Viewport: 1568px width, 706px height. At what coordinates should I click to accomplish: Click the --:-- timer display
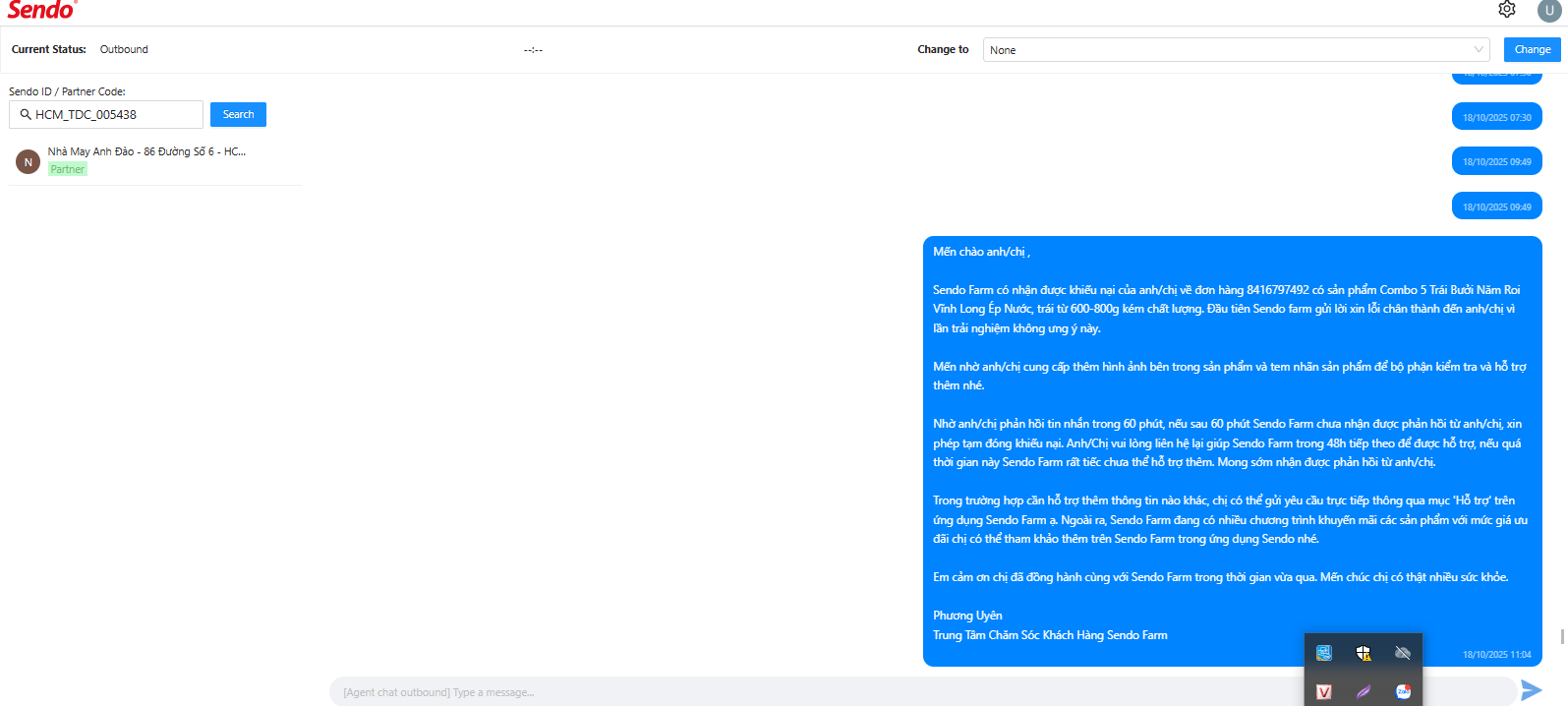tap(533, 50)
